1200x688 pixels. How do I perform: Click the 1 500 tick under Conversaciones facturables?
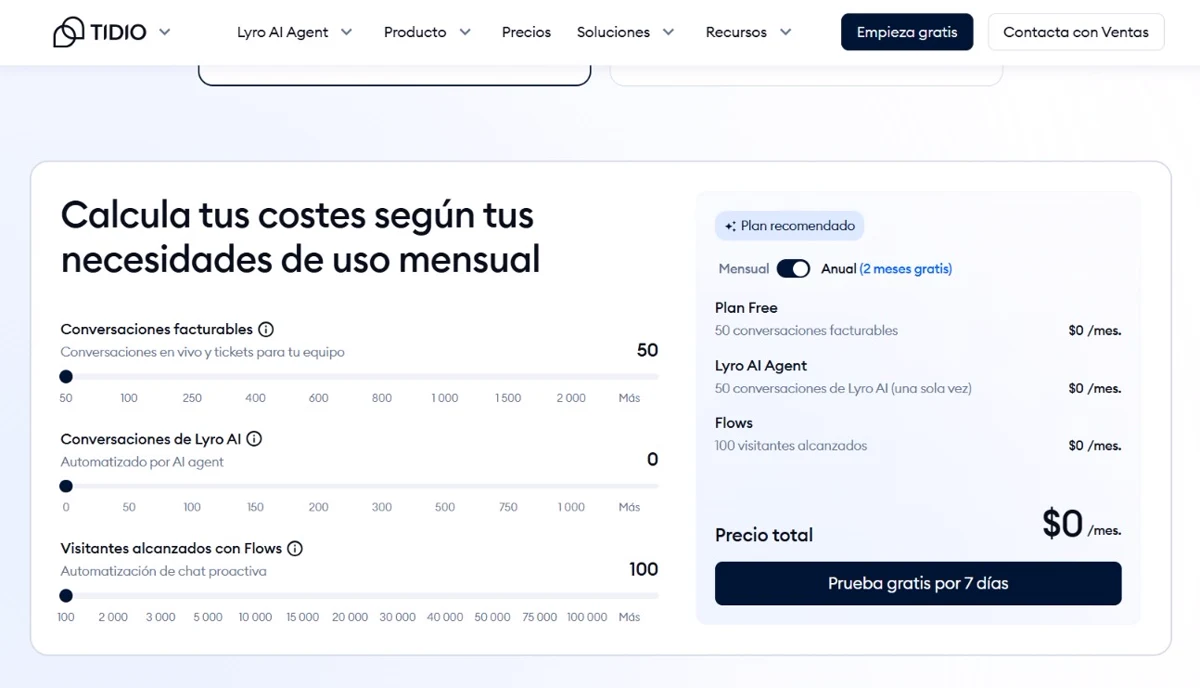click(x=508, y=398)
